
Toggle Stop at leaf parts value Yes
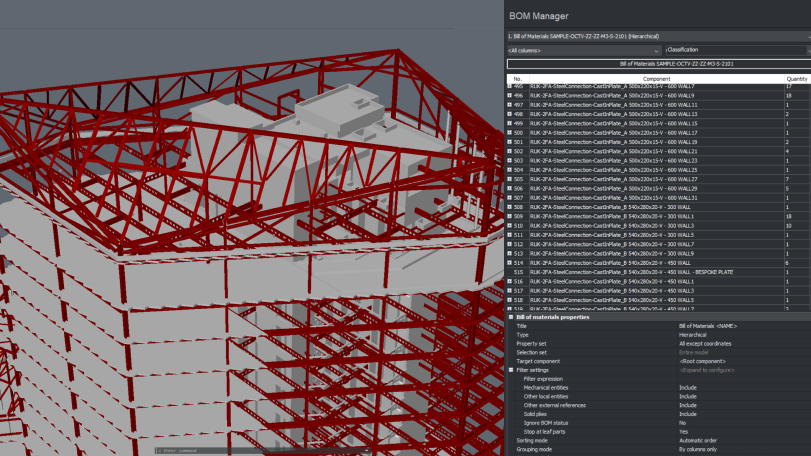[x=683, y=432]
